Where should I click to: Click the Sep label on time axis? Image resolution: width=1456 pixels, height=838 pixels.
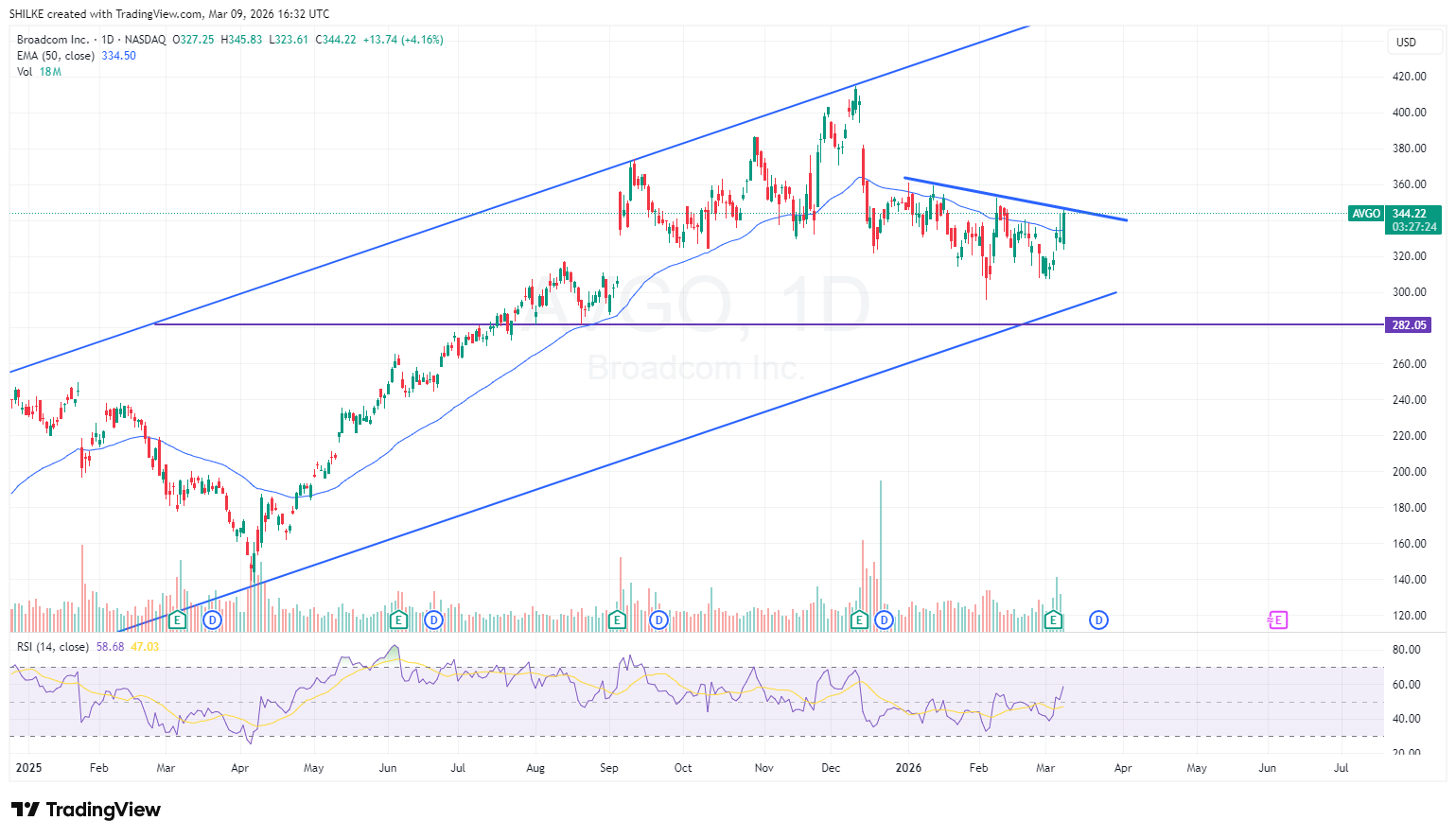pos(609,768)
